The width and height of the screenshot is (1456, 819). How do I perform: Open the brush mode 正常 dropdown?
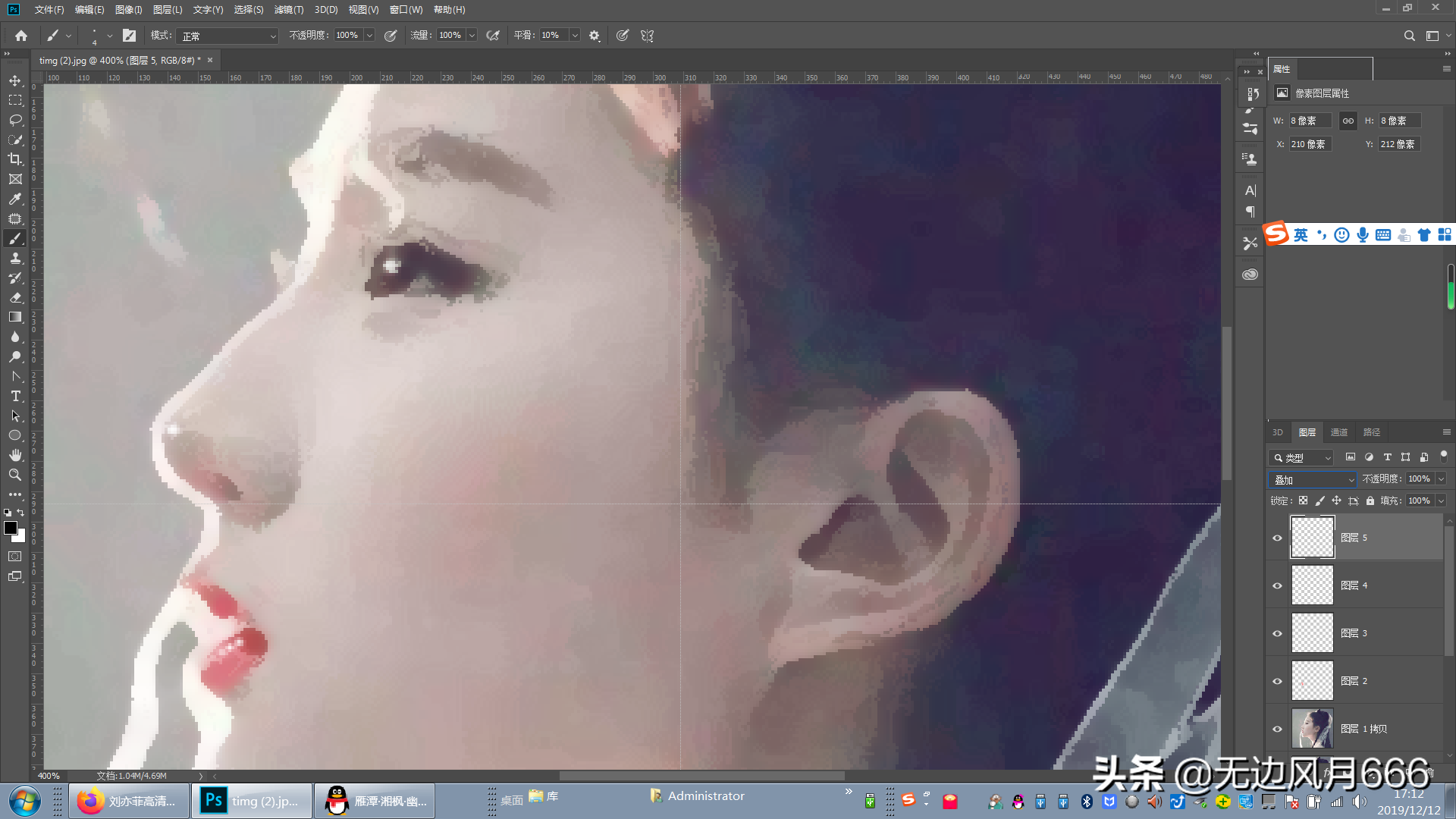click(x=227, y=36)
